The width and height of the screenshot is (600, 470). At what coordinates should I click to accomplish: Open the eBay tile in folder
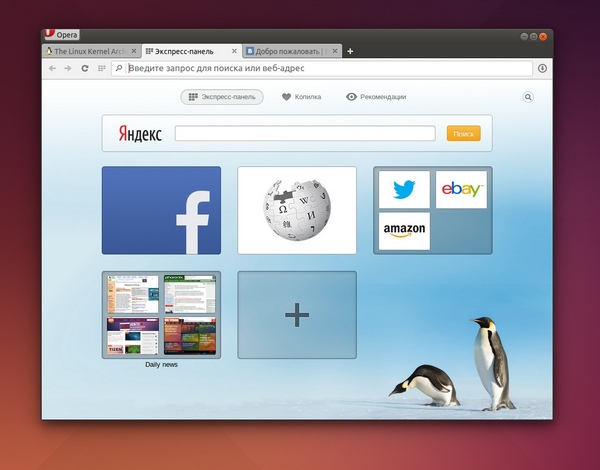point(461,189)
